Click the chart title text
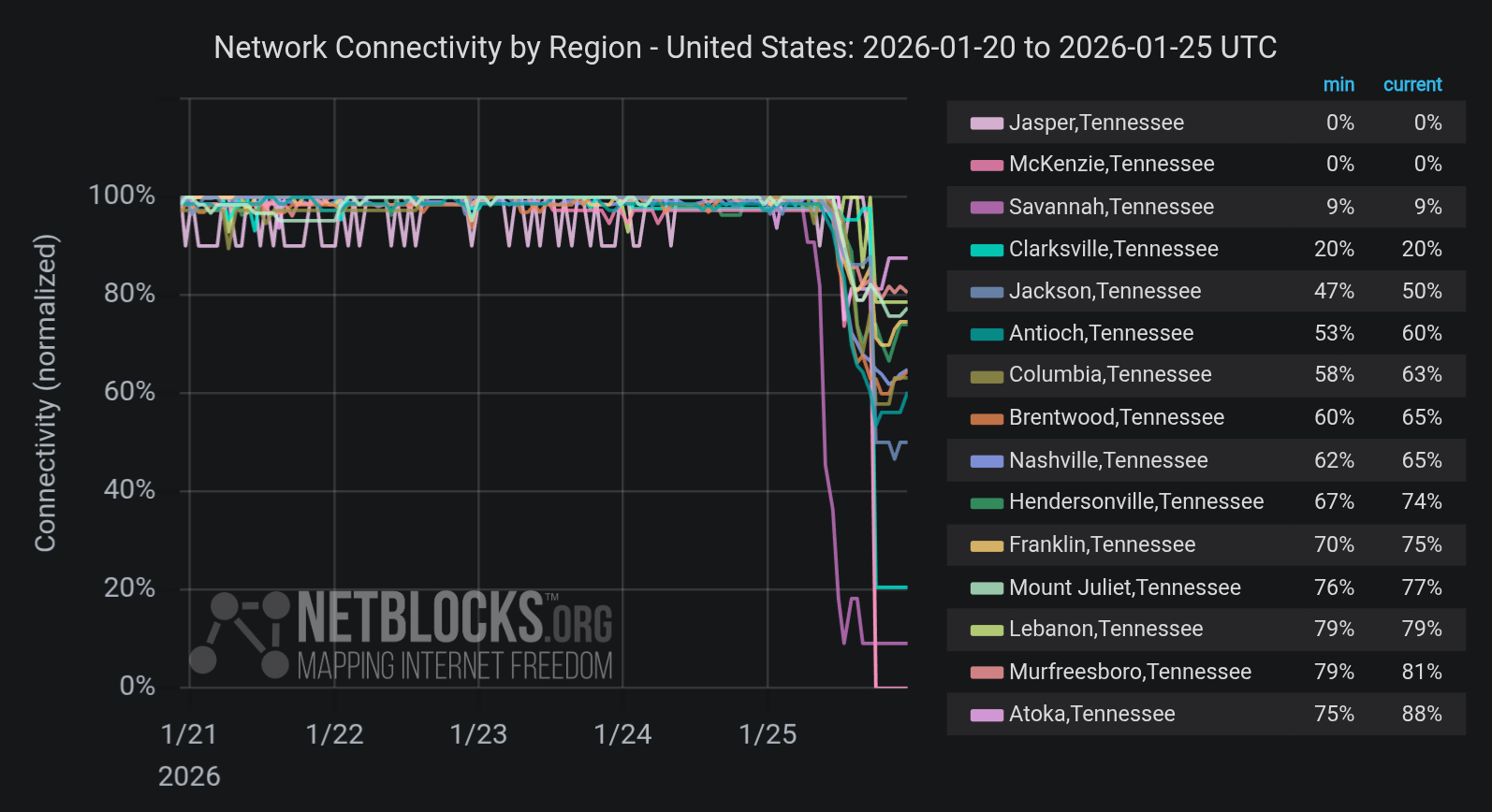Image resolution: width=1492 pixels, height=812 pixels. point(745,48)
